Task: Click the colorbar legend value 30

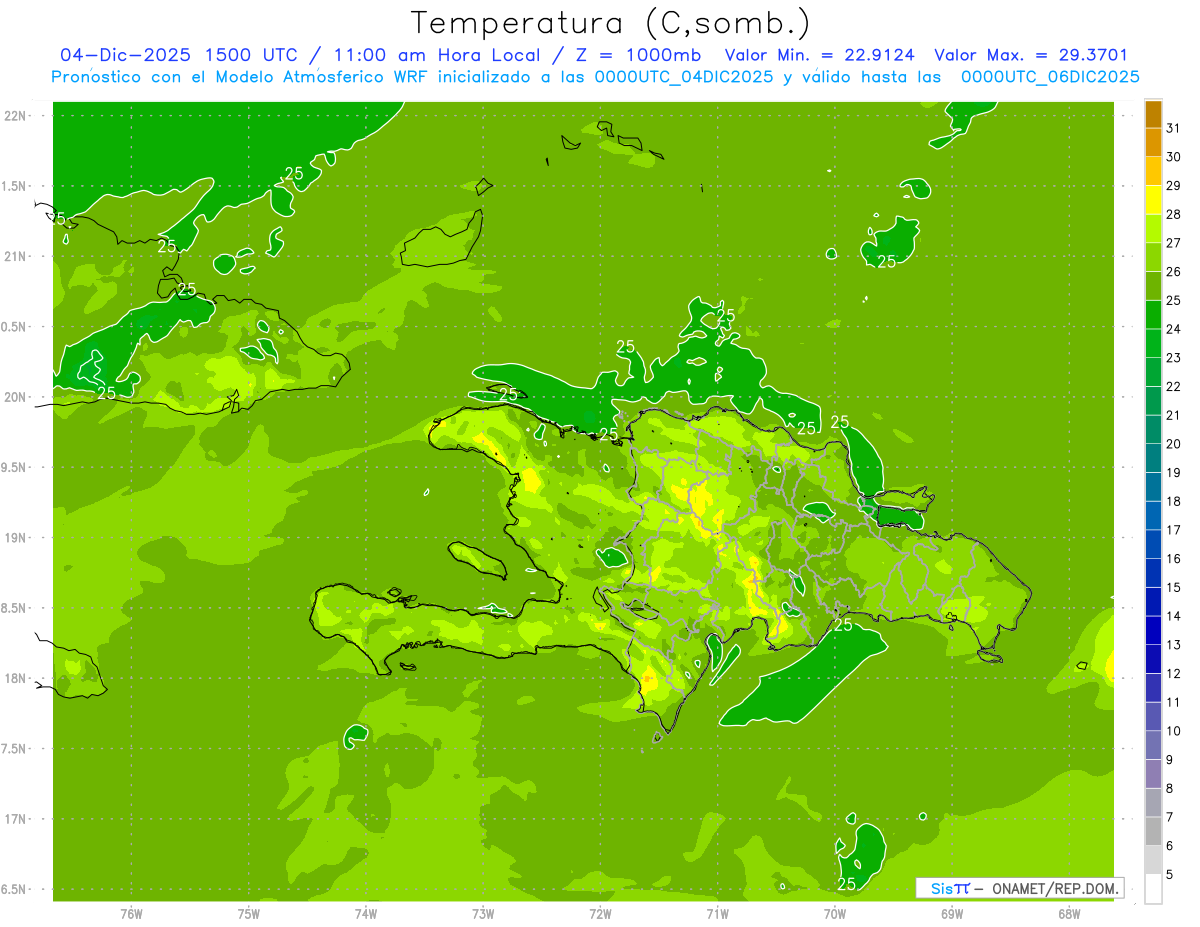Action: 1174,157
